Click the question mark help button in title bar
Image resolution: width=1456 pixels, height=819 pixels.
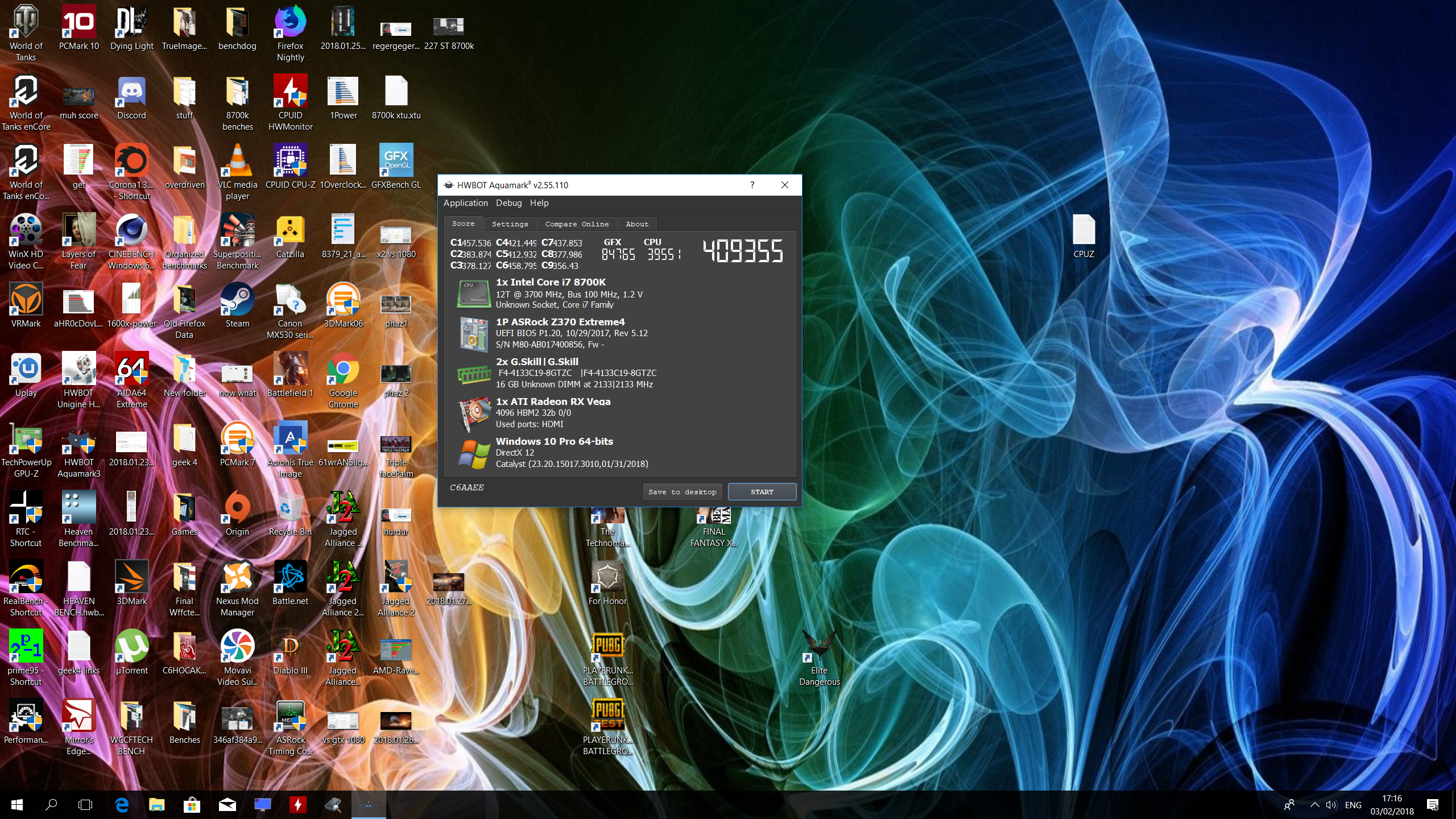click(752, 185)
